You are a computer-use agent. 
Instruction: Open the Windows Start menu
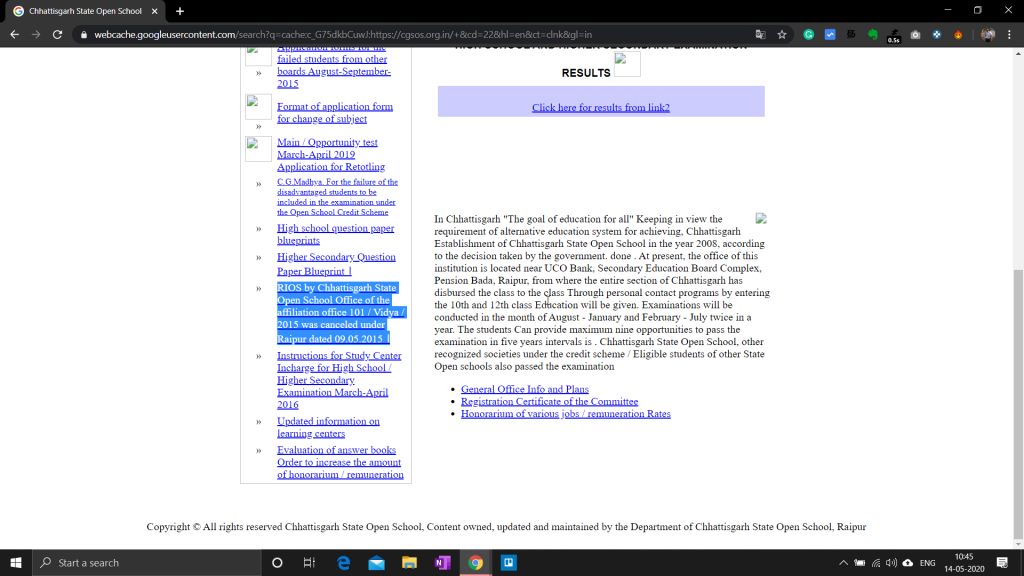coord(16,562)
